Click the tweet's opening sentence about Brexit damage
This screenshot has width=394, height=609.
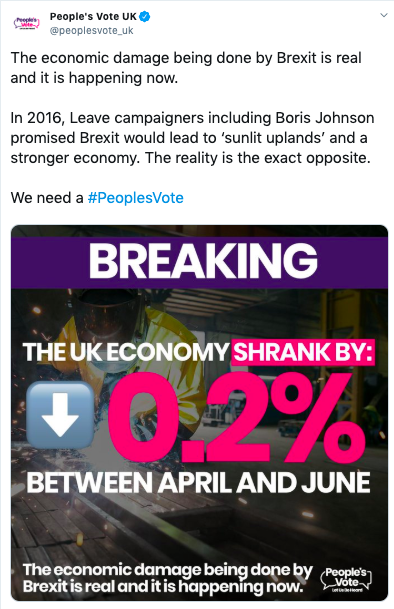click(186, 68)
